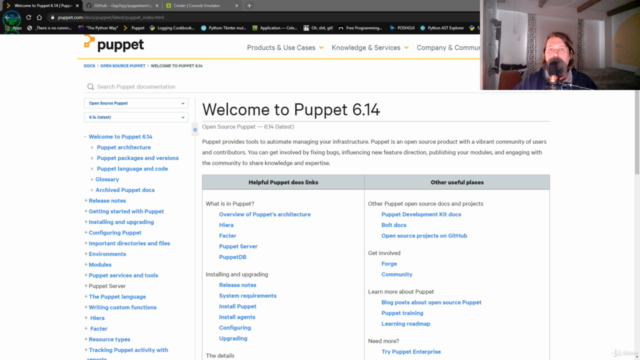Collapse sidebar with double chevron icon
The image size is (640, 360).
pyautogui.click(x=195, y=129)
